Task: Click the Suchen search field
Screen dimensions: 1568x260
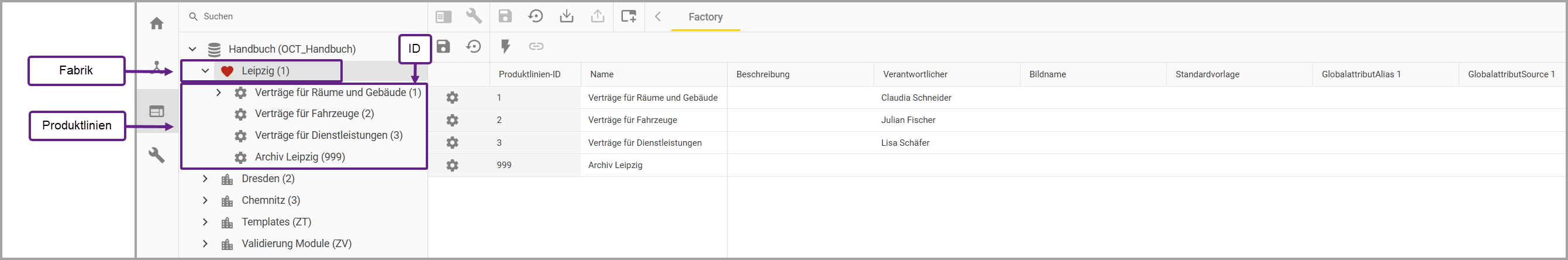Action: (304, 16)
